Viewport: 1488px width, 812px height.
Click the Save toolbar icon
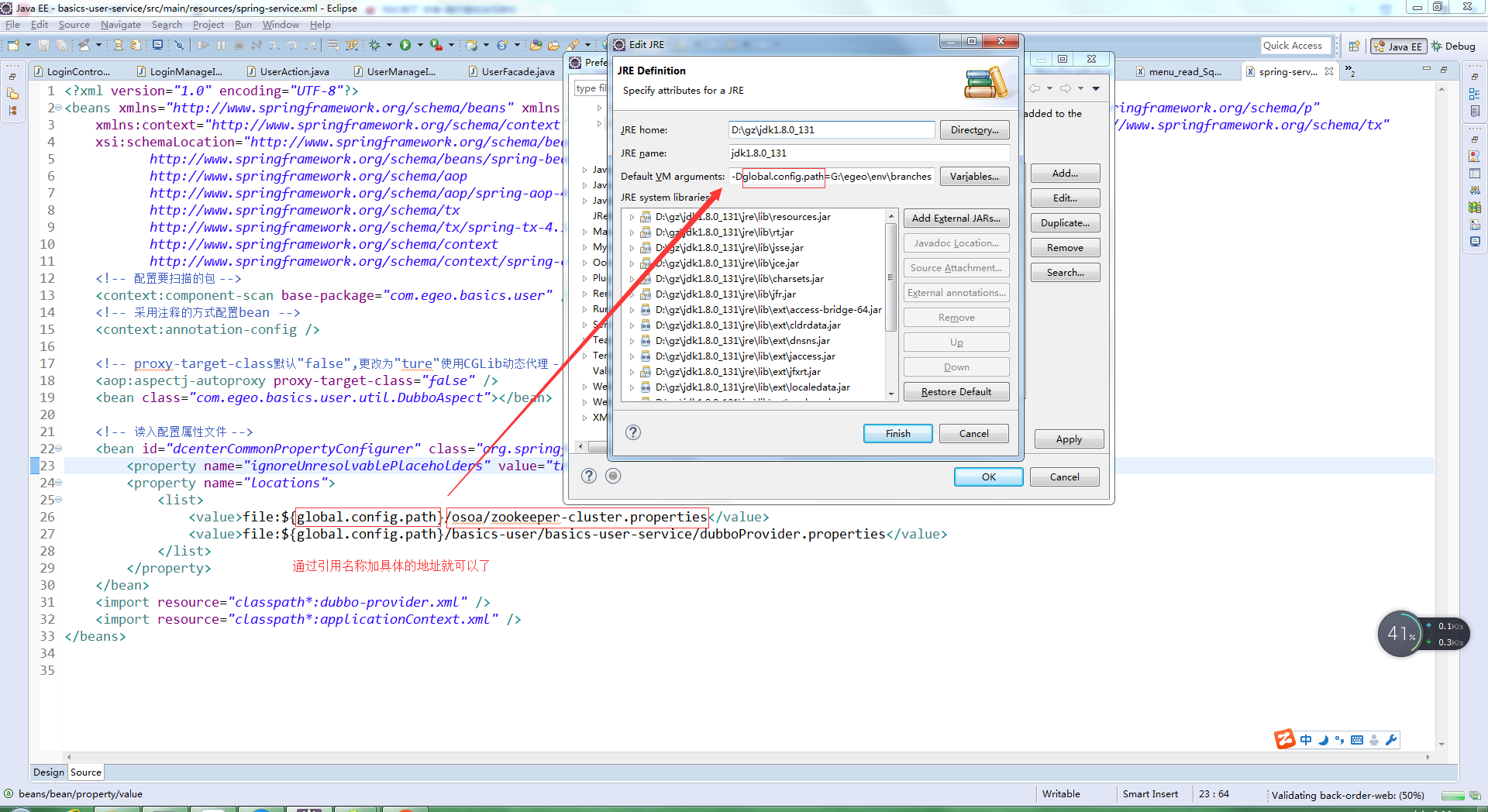pos(44,45)
